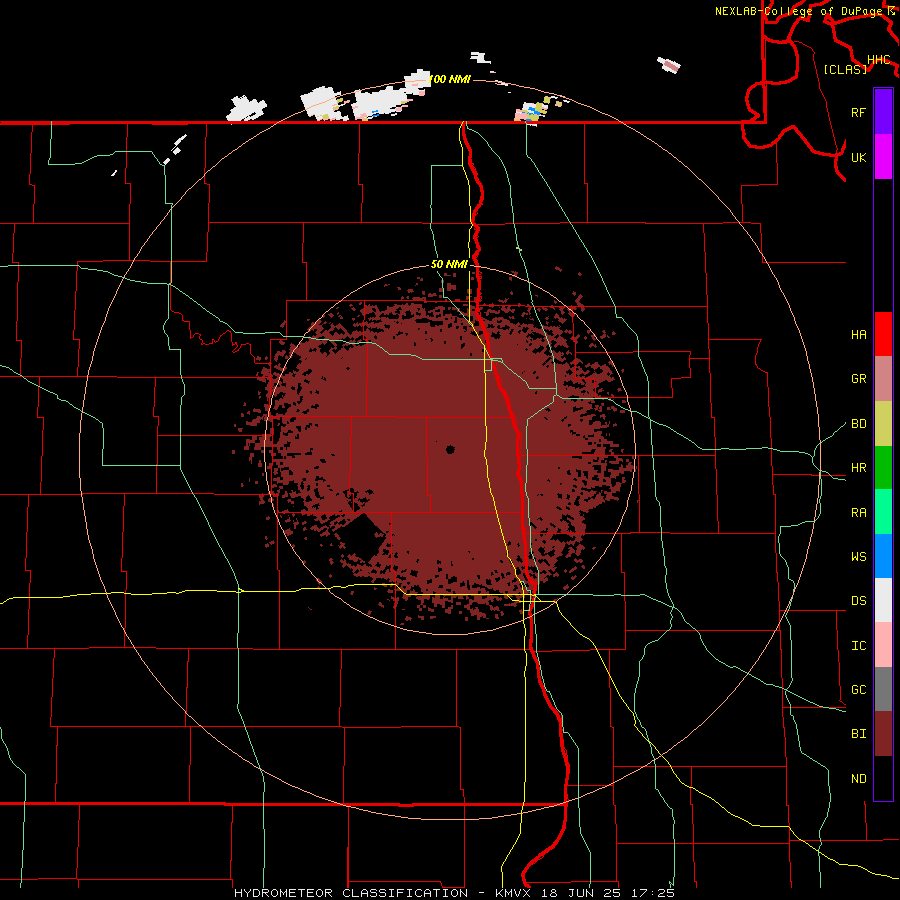This screenshot has width=900, height=900.
Task: Click the DS legend label
Action: (x=858, y=600)
